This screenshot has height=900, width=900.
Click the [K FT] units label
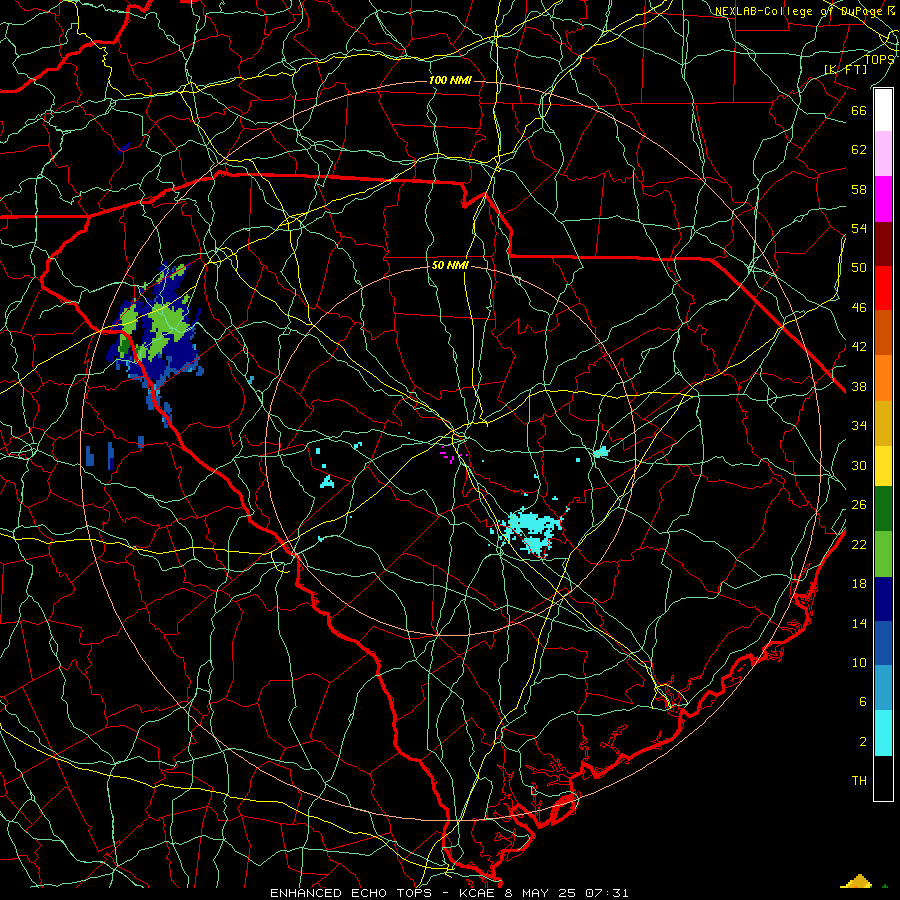pyautogui.click(x=845, y=69)
